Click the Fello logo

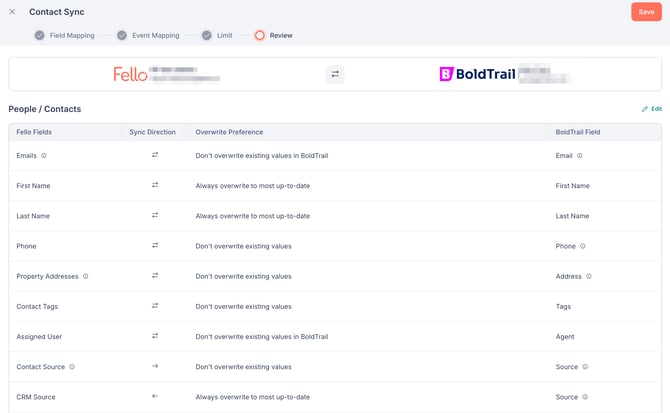coord(131,74)
